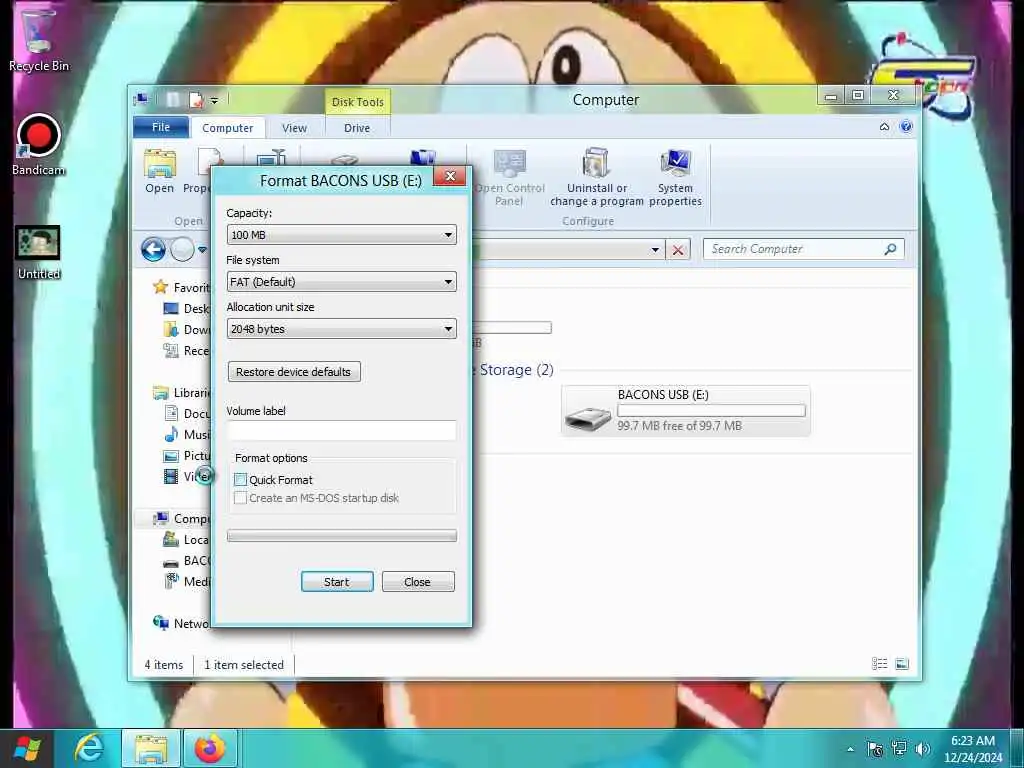1024x768 pixels.
Task: Click the Start format button
Action: [337, 581]
